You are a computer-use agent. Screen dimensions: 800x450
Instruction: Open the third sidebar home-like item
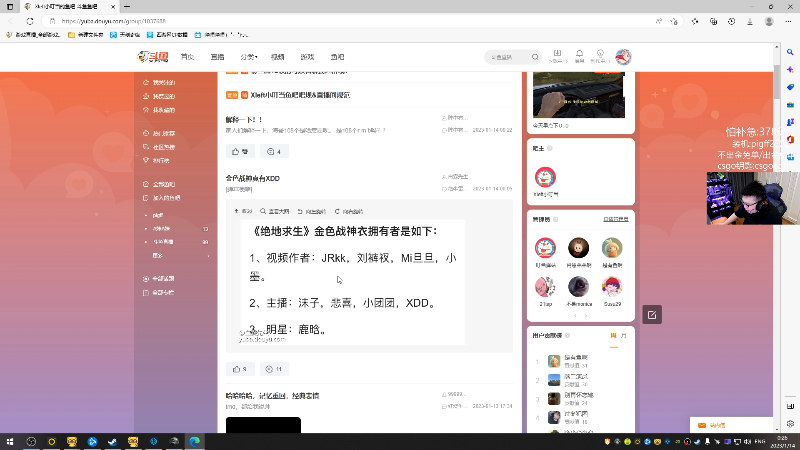(x=159, y=110)
